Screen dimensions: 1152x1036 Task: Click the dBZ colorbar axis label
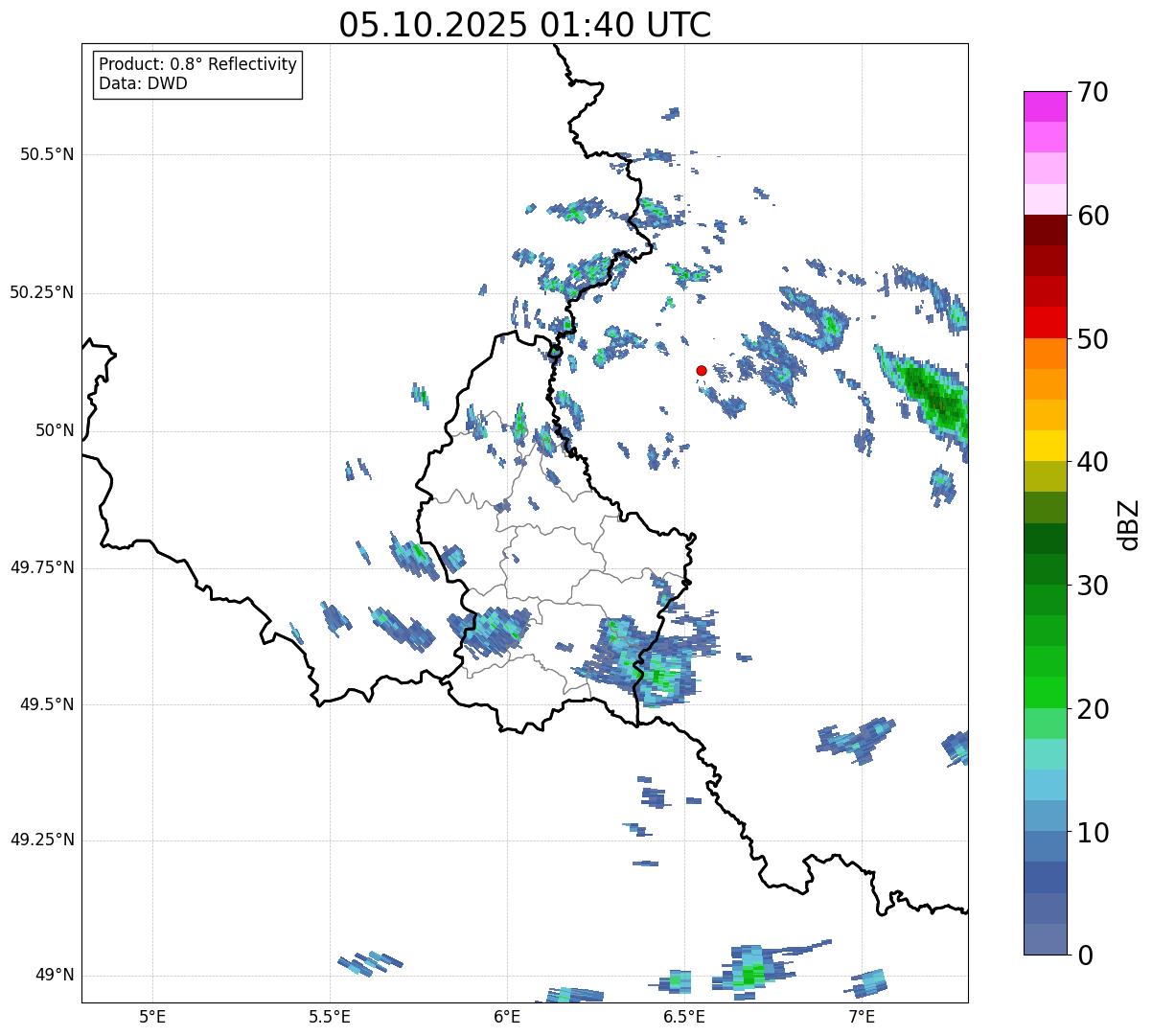(1129, 524)
